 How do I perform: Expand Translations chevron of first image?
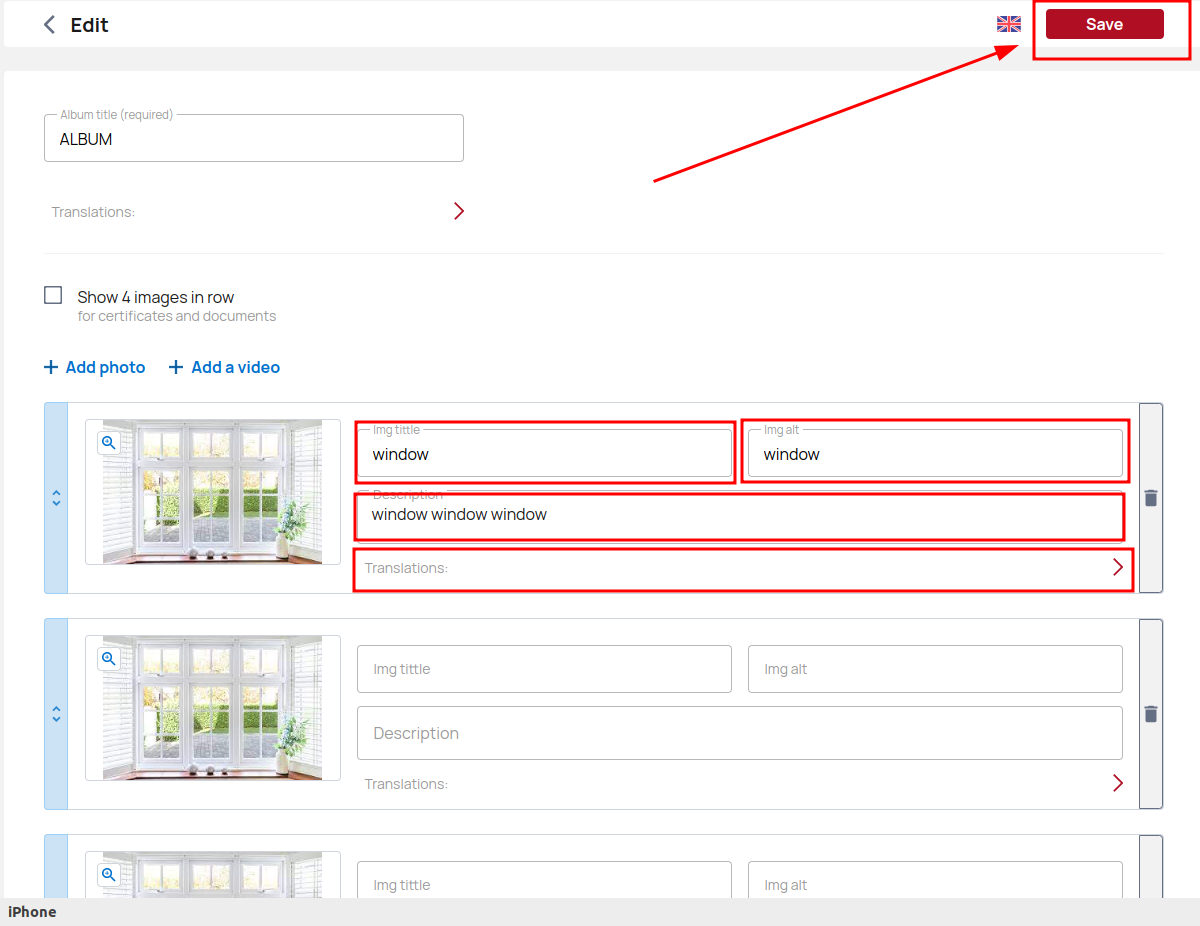click(1118, 568)
